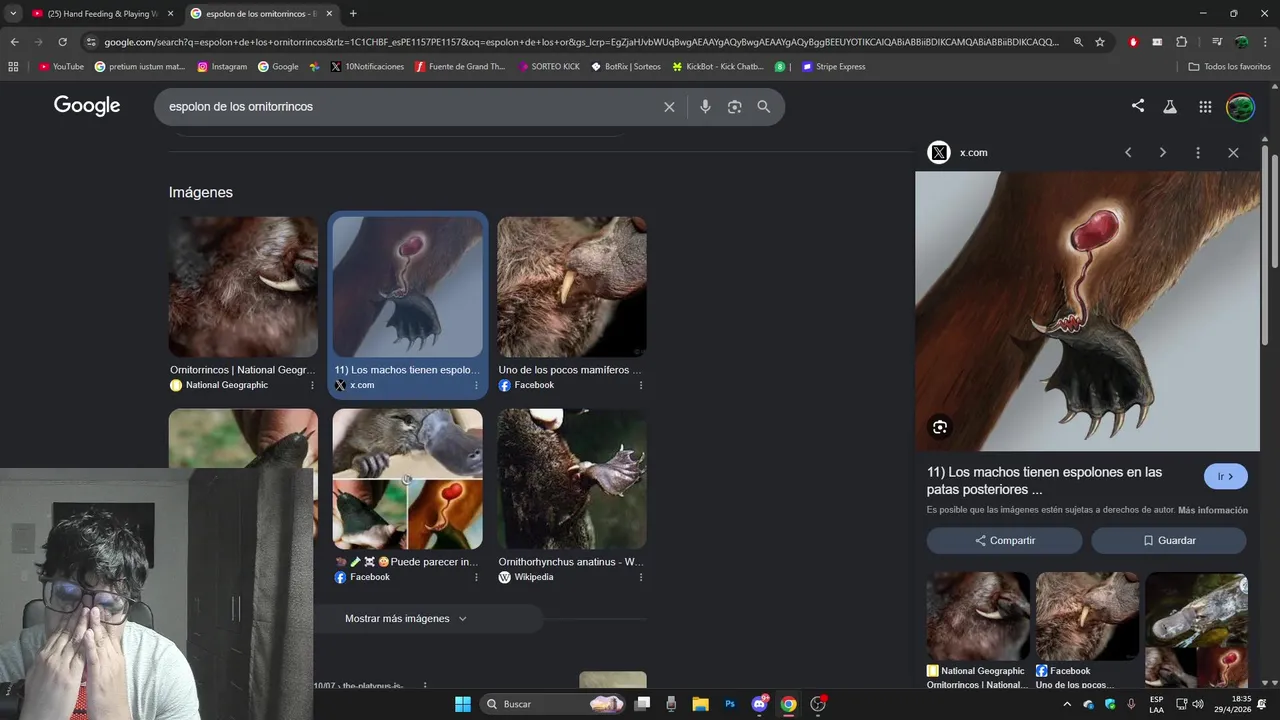Open options for Wikipedia image result
Viewport: 1280px width, 720px height.
pyautogui.click(x=641, y=577)
